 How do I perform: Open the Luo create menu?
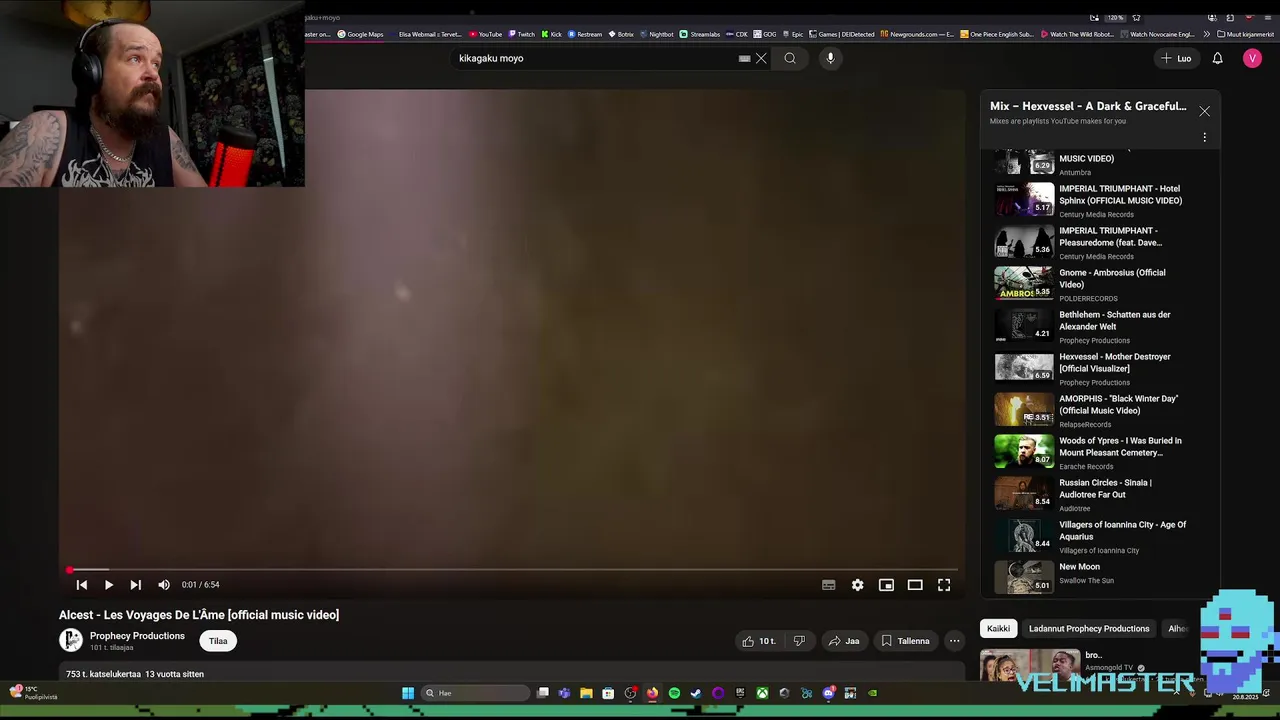1176,58
